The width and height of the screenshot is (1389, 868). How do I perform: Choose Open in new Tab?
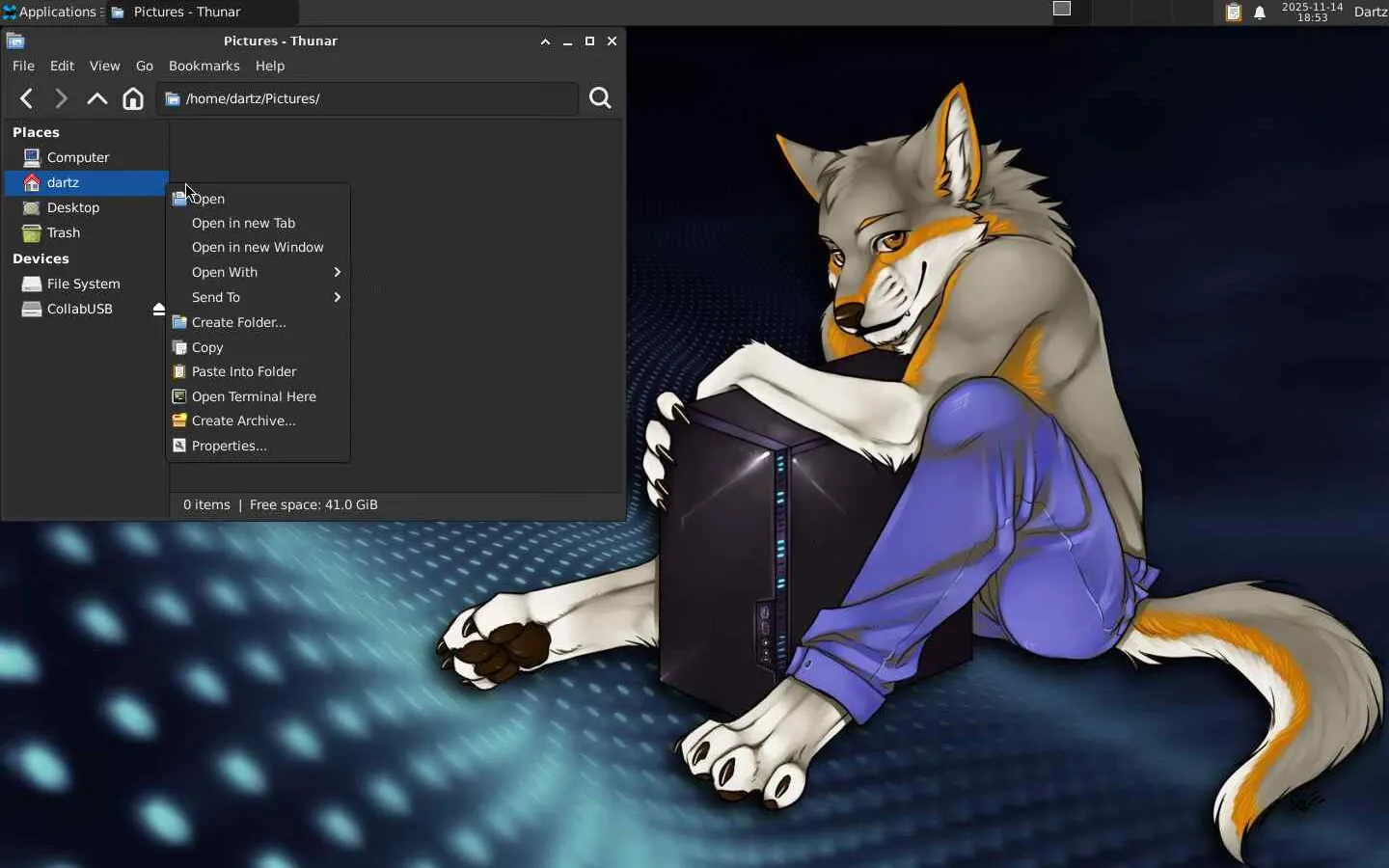258,223
